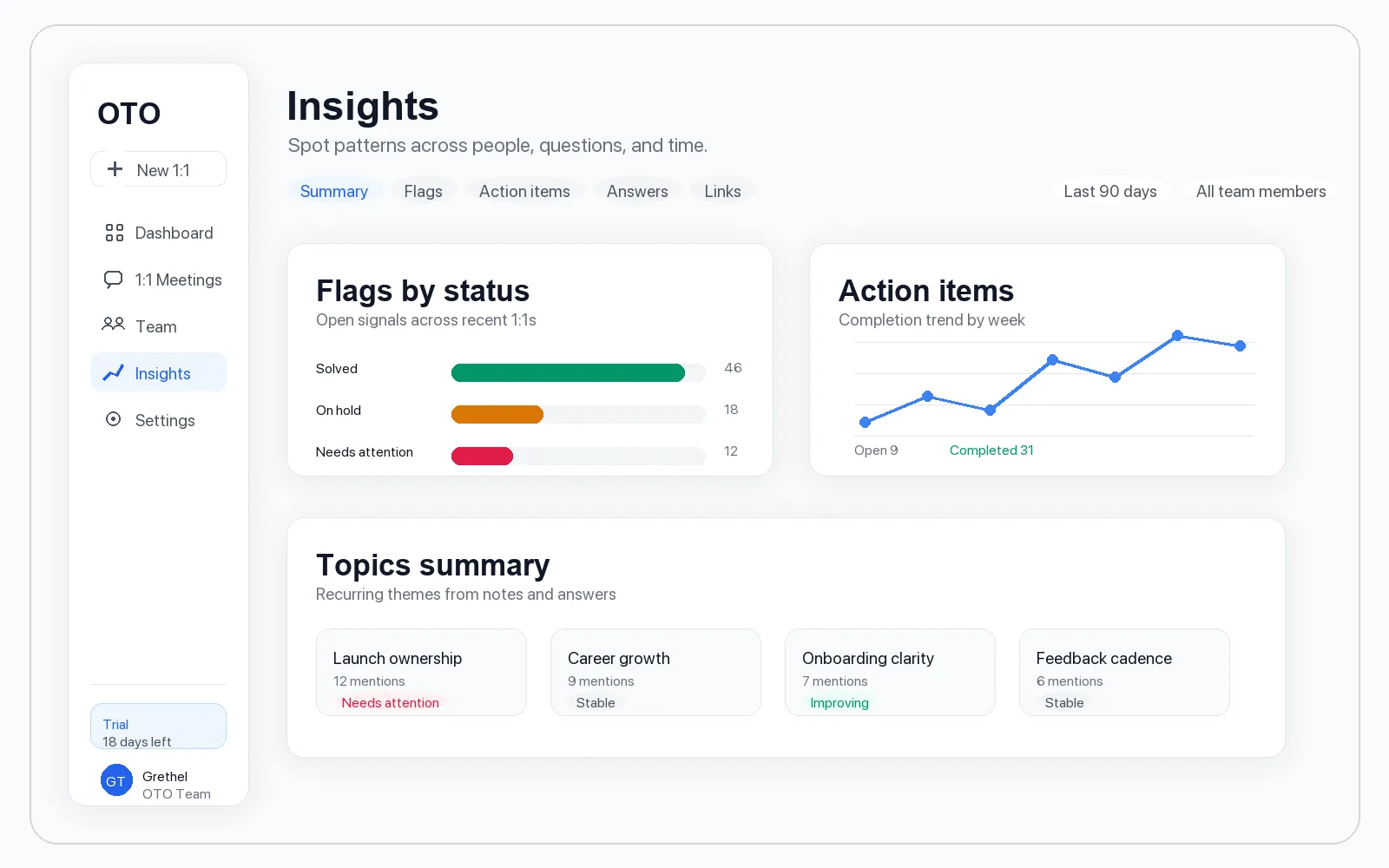Screen dimensions: 1389x868
Task: Click the Needs attention badge on Launch ownership
Action: coord(391,703)
